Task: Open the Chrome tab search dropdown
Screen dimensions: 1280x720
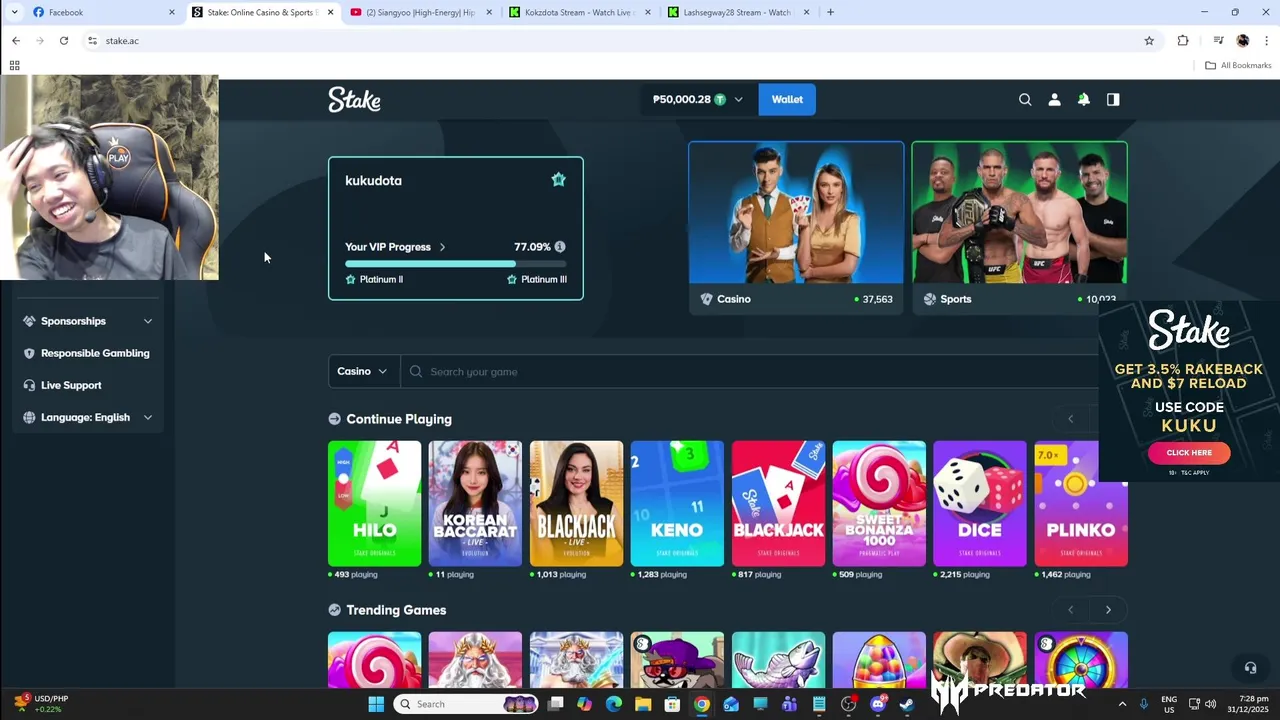Action: point(14,12)
